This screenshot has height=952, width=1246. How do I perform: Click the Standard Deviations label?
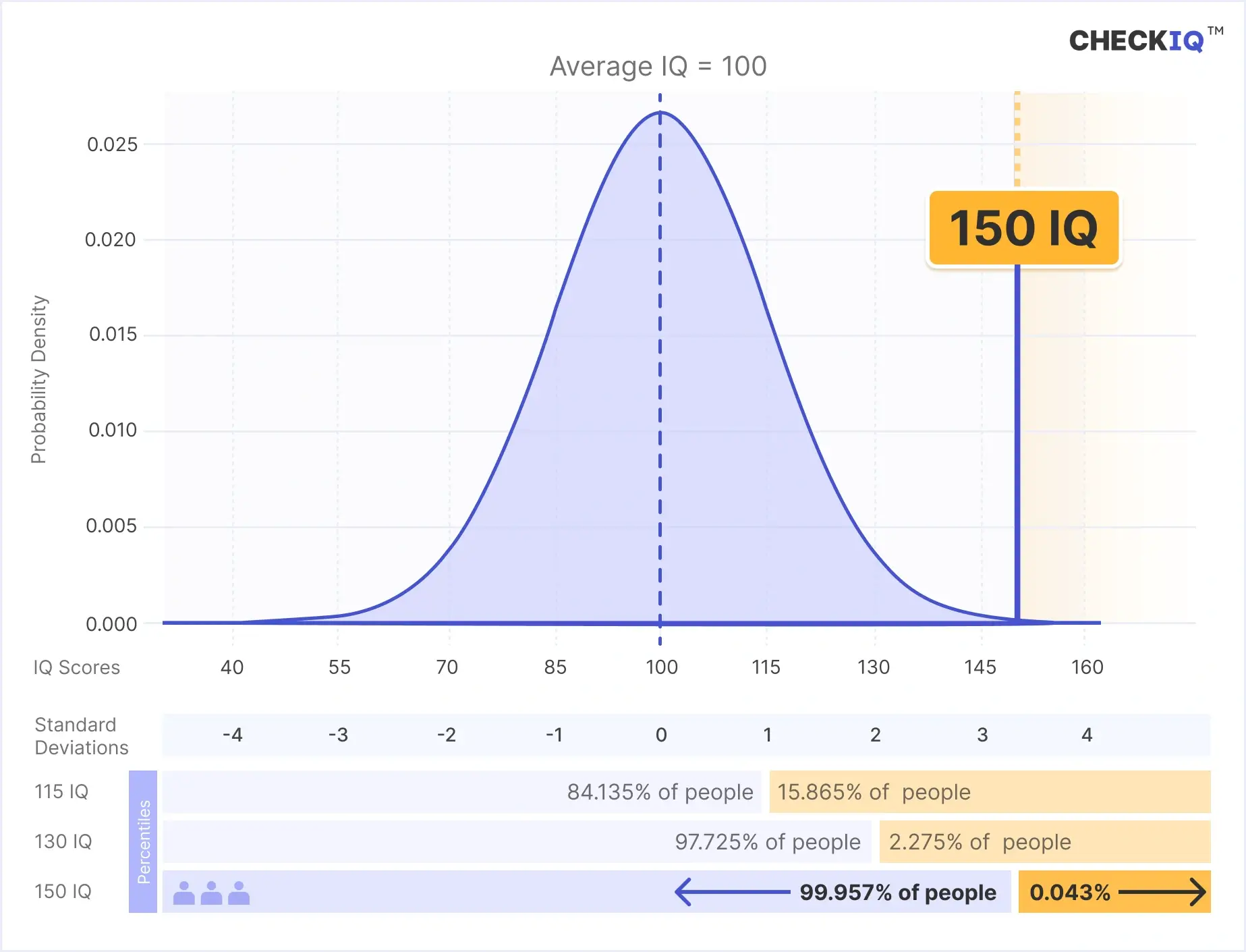pyautogui.click(x=81, y=736)
